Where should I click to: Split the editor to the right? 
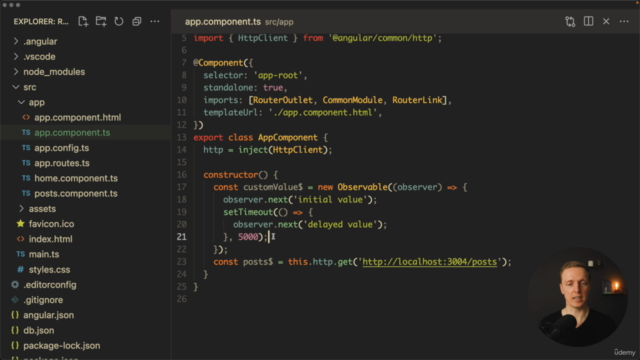588,21
